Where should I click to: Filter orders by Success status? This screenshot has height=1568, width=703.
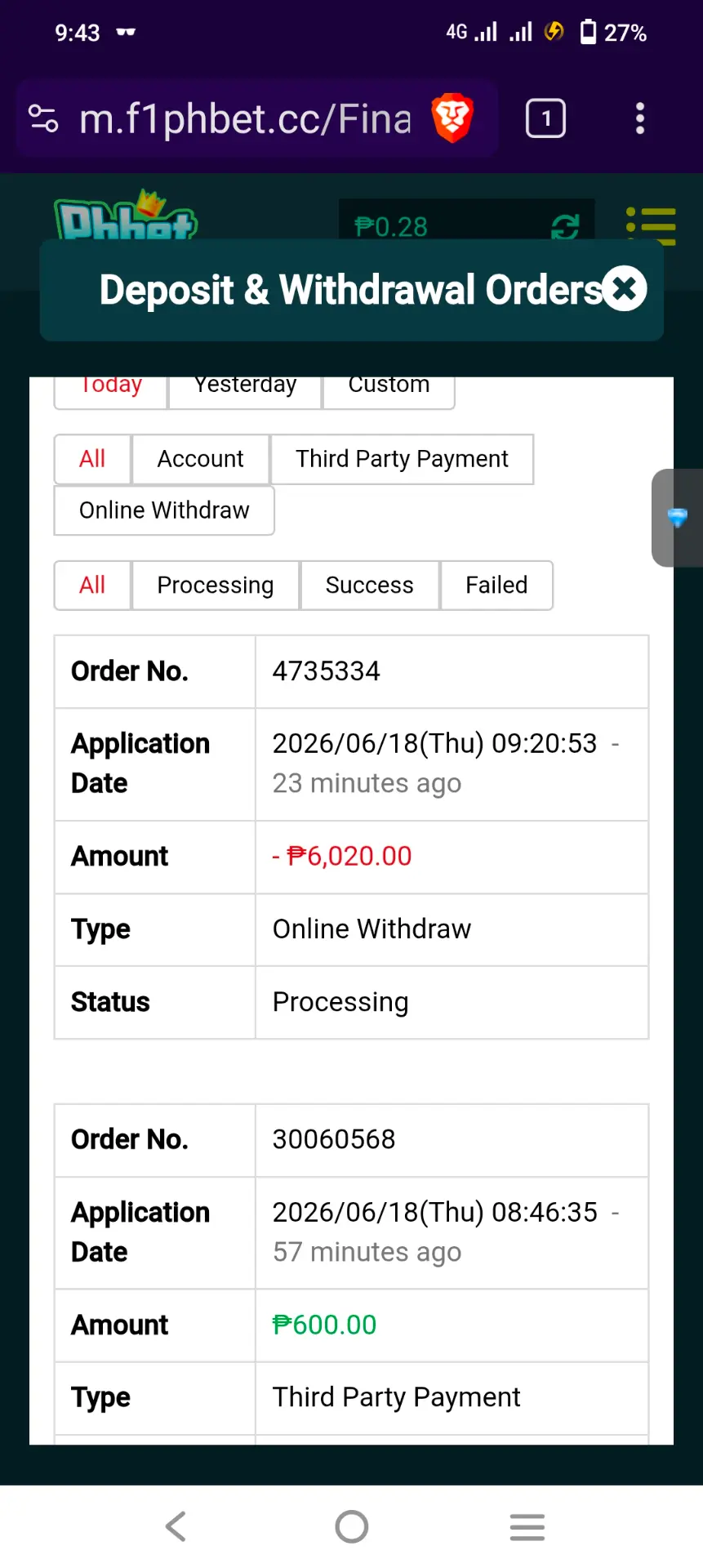pos(370,585)
